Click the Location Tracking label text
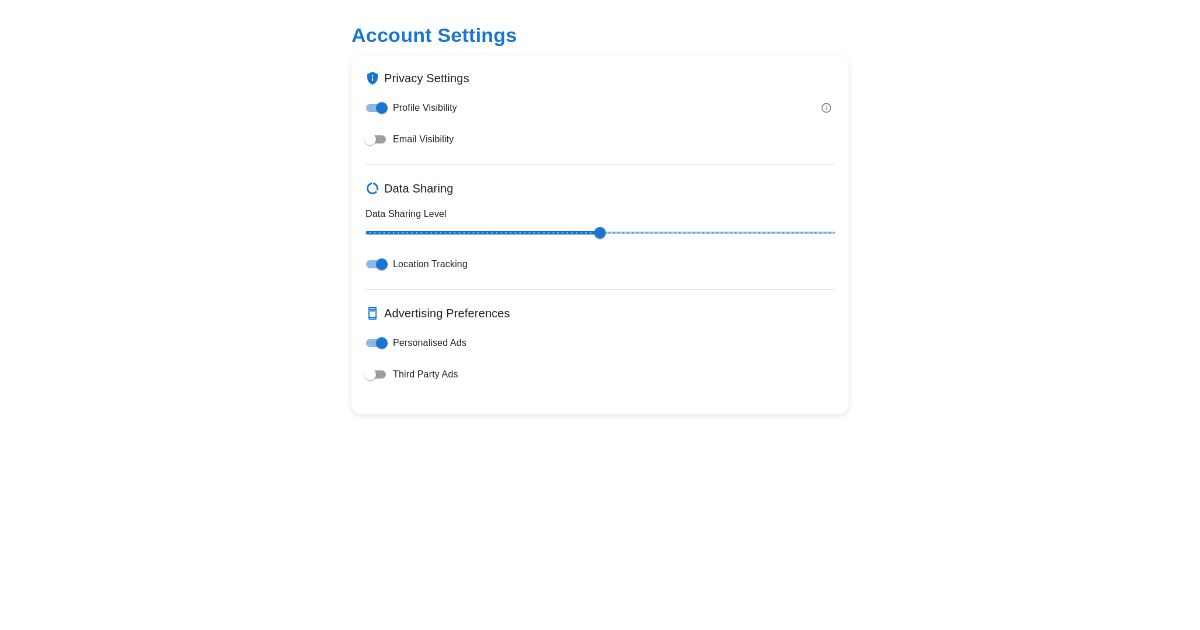This screenshot has height=630, width=1200. (x=430, y=264)
